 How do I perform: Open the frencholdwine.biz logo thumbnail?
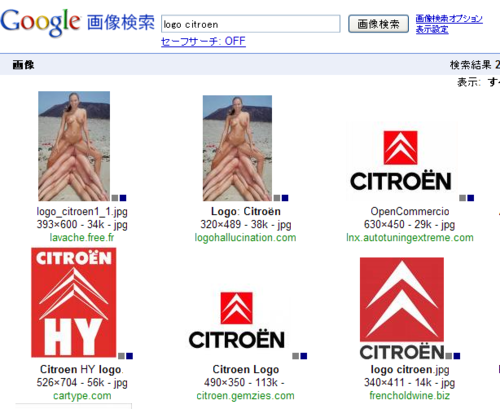click(402, 308)
